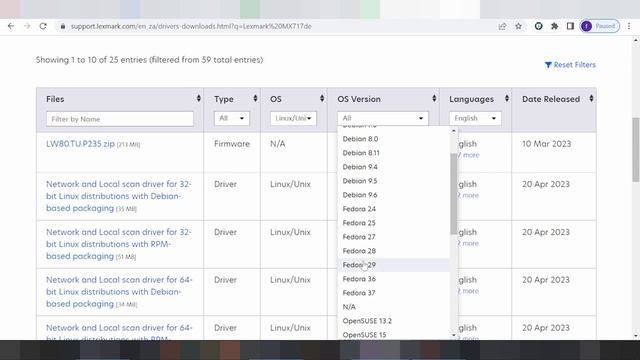This screenshot has width=640, height=360.
Task: Open 32-bit RPM-based scan driver link
Action: [119, 244]
